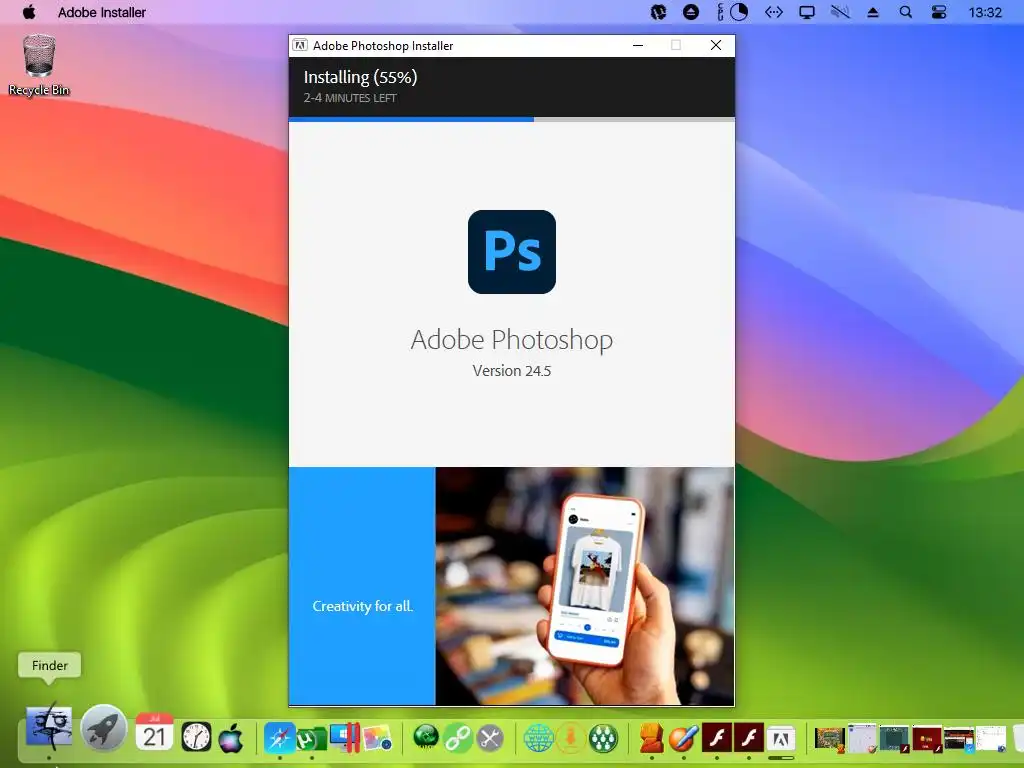Open the gray wrench tools dock icon
The height and width of the screenshot is (768, 1024).
490,739
